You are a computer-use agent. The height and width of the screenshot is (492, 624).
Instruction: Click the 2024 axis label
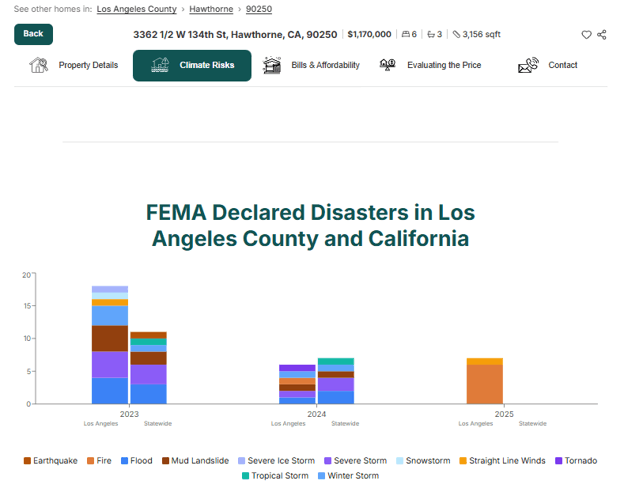(x=317, y=414)
